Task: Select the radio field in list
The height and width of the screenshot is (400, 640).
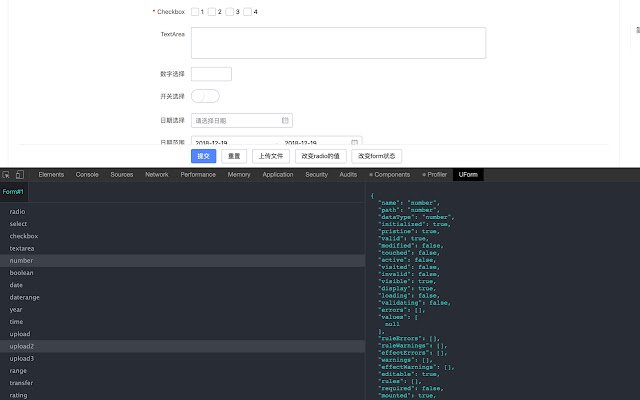Action: tap(182, 211)
